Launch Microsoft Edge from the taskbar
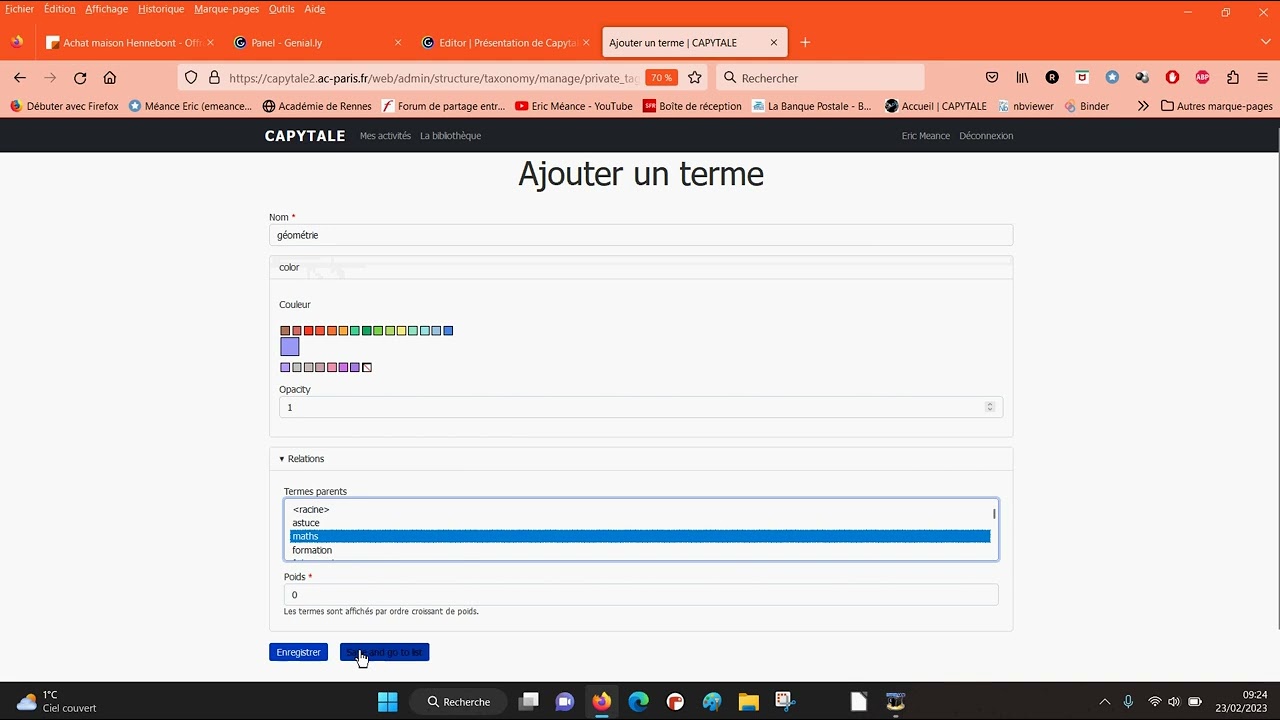The width and height of the screenshot is (1280, 720). coord(638,702)
